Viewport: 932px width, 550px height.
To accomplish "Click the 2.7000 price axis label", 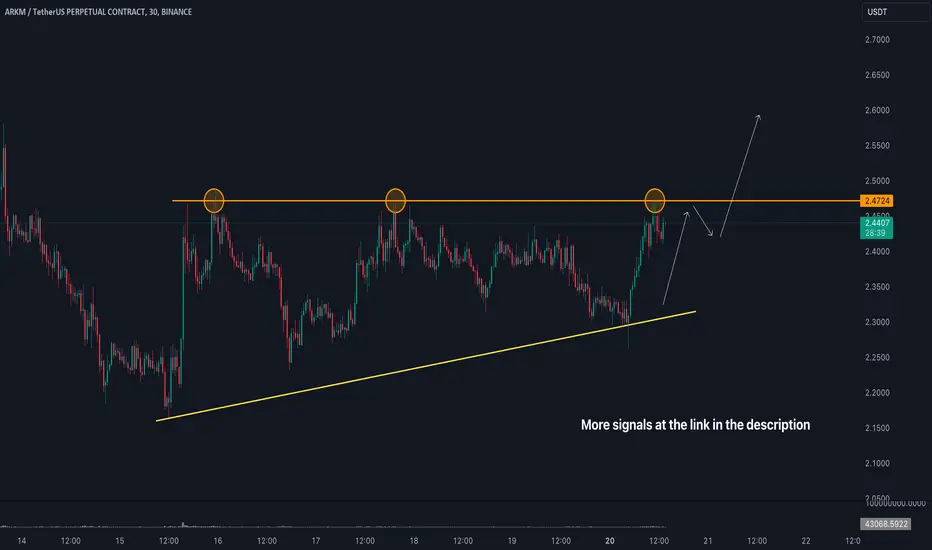I will 877,40.
